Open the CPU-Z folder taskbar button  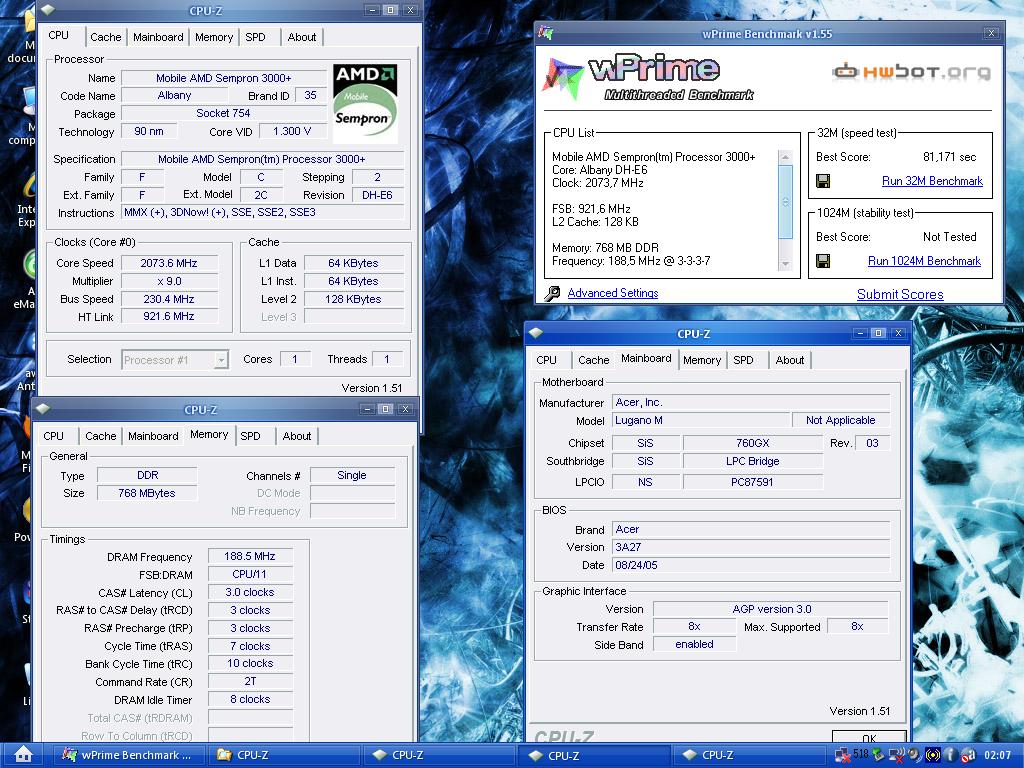point(284,755)
